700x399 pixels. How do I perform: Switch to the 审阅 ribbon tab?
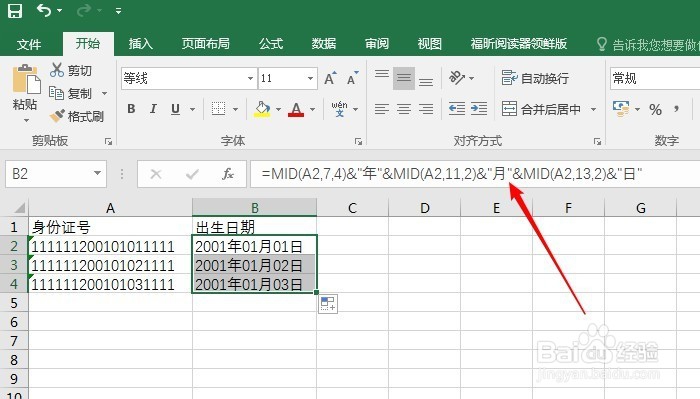pyautogui.click(x=377, y=43)
